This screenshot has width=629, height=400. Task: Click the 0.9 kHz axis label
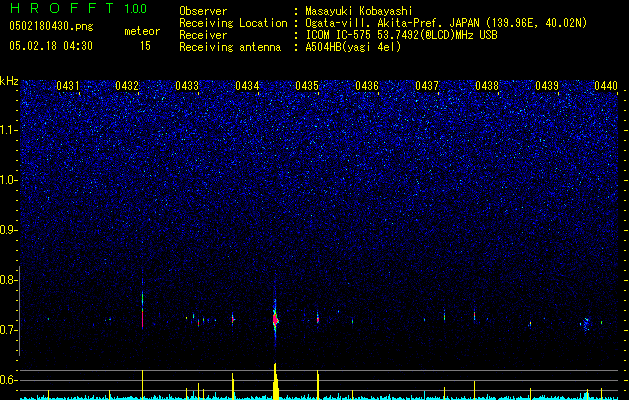7,230
